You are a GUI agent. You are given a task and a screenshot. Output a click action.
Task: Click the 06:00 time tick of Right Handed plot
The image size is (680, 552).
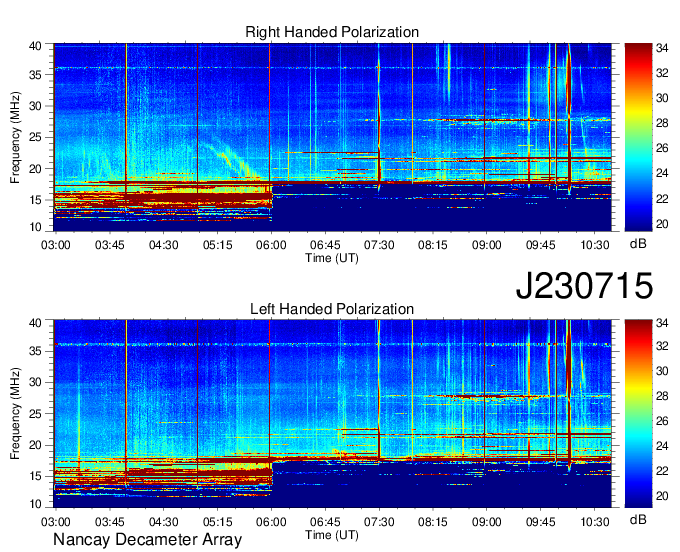point(271,245)
